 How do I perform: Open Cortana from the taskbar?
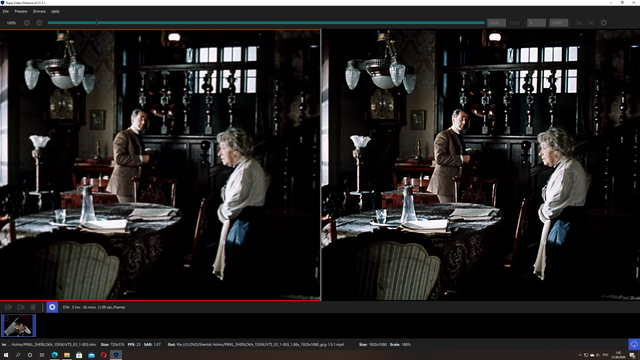30,355
